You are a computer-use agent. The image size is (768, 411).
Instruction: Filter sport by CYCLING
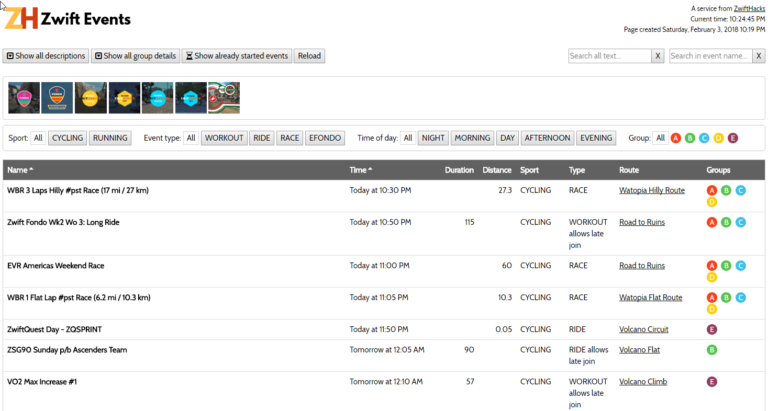click(68, 138)
